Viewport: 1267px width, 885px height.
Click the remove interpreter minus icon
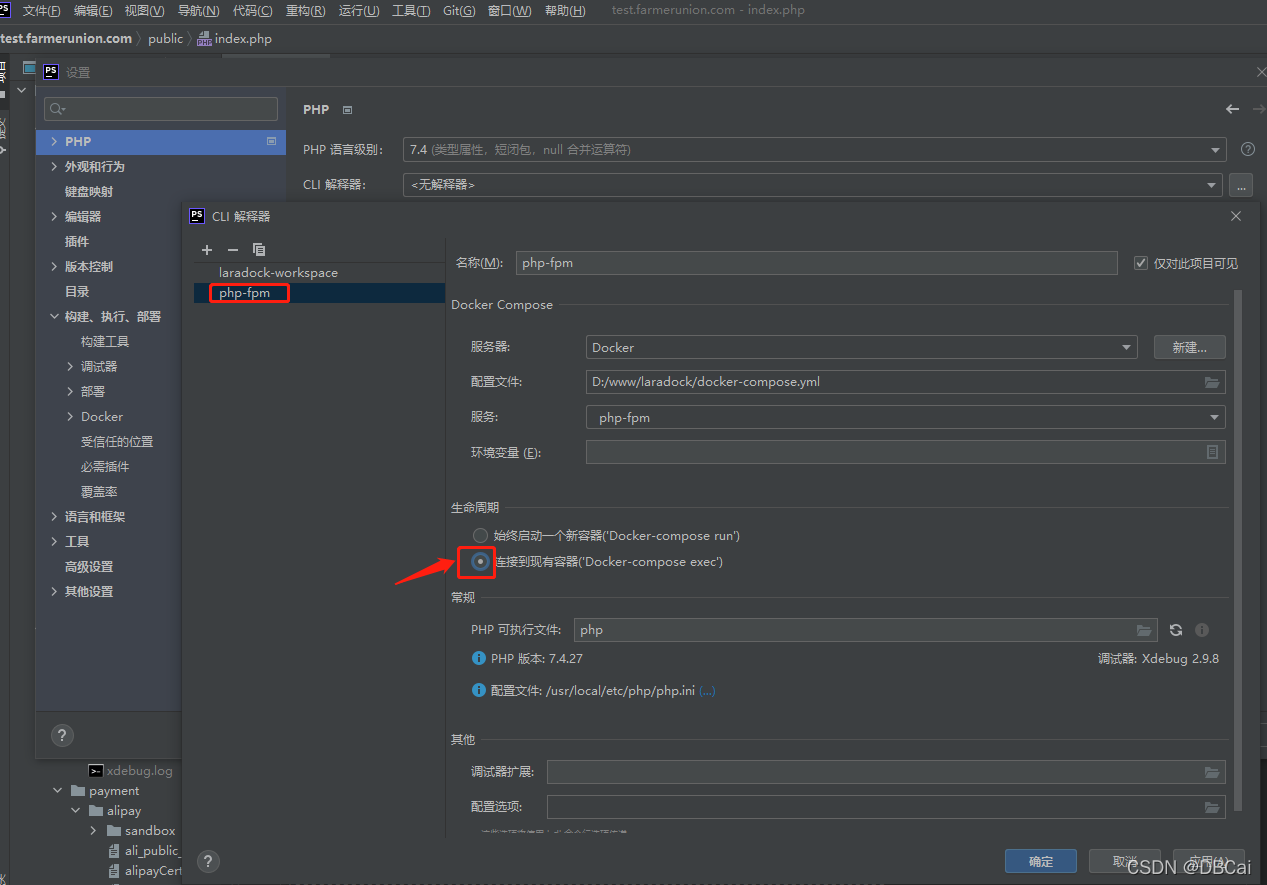pyautogui.click(x=233, y=250)
